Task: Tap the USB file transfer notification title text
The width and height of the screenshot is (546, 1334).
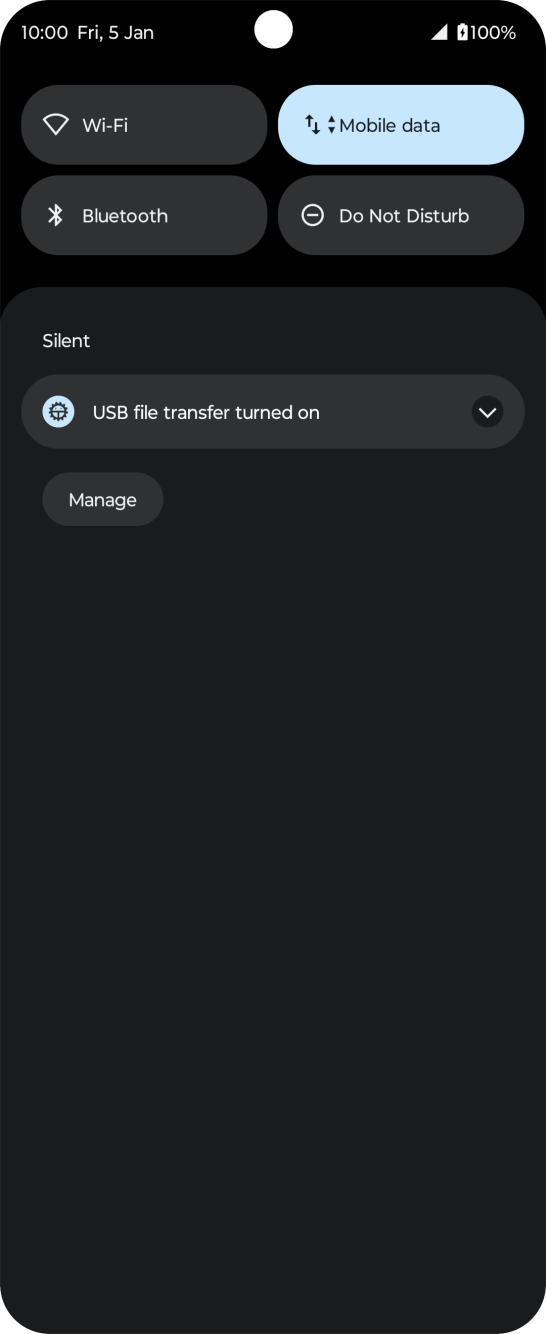Action: tap(206, 412)
